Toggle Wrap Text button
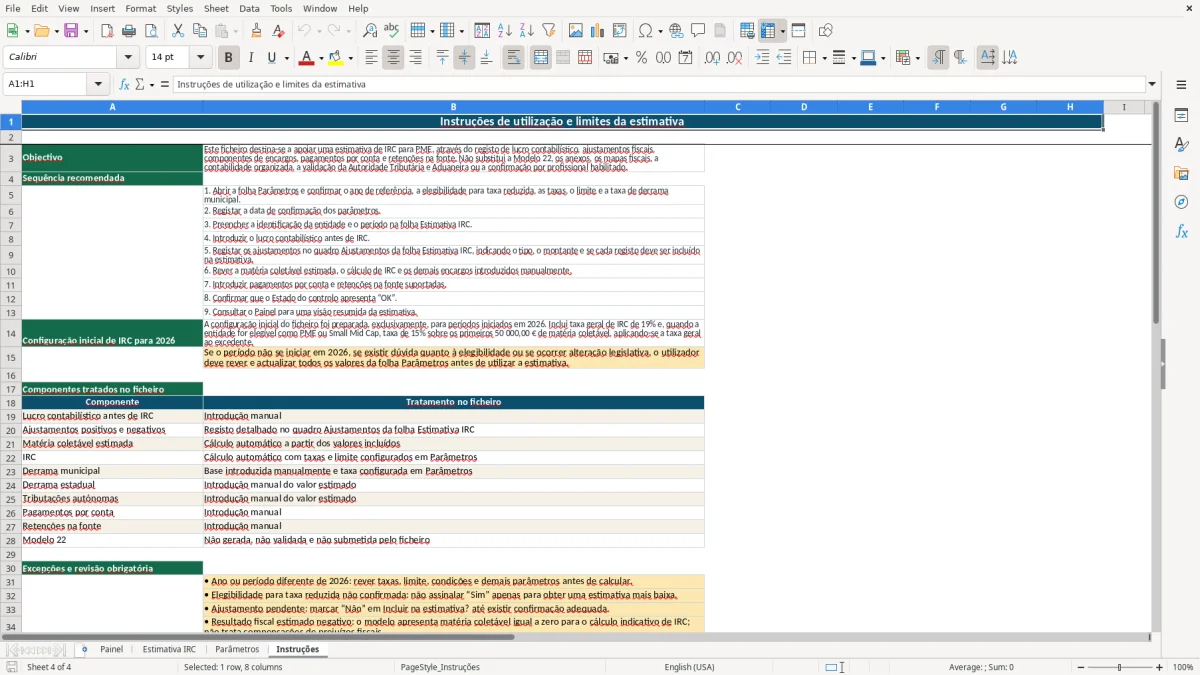This screenshot has width=1200, height=675. (513, 58)
